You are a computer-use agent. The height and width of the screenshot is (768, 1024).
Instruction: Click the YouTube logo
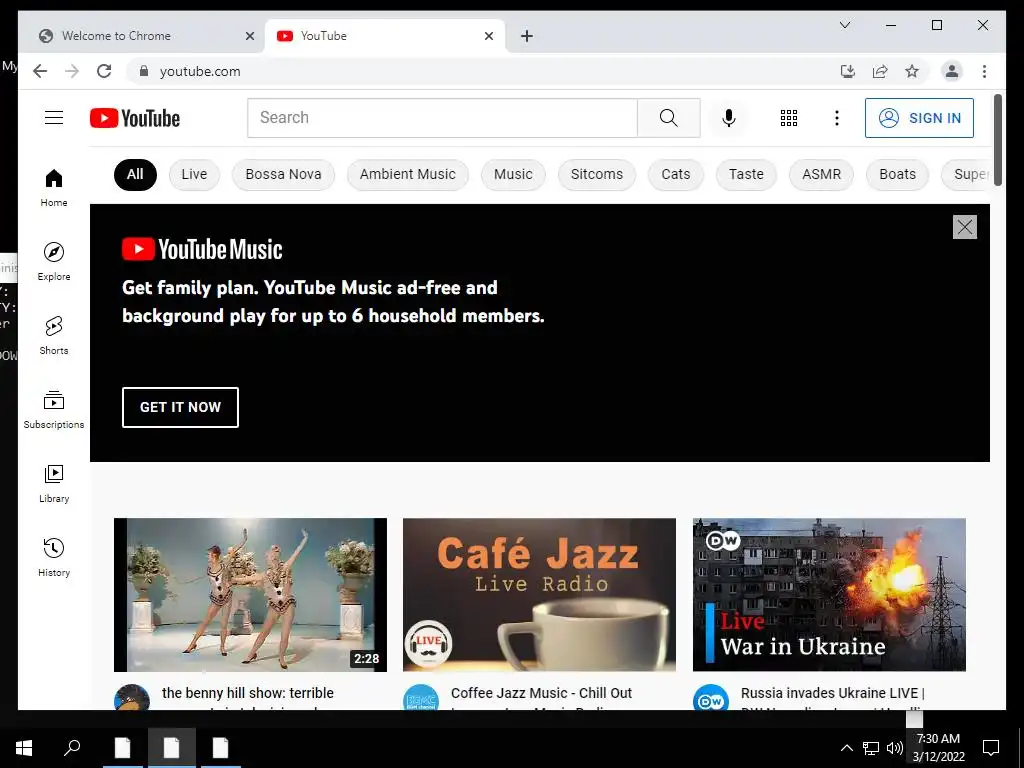(135, 118)
